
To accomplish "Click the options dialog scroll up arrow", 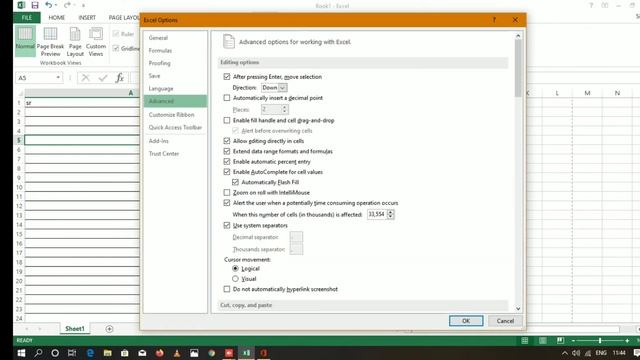I will coord(518,36).
